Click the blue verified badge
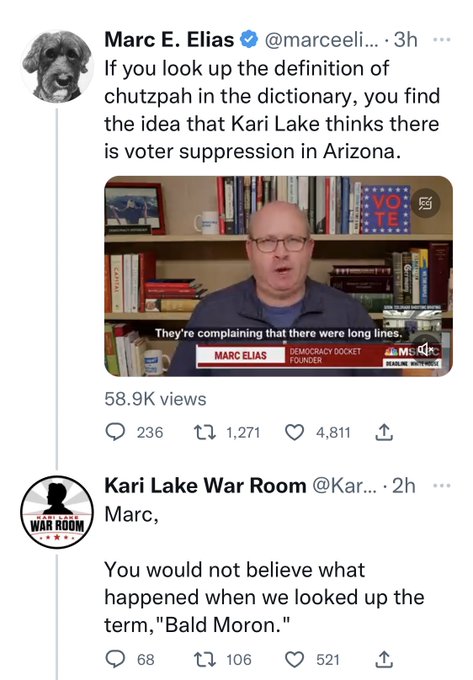473x680 pixels. coord(249,40)
